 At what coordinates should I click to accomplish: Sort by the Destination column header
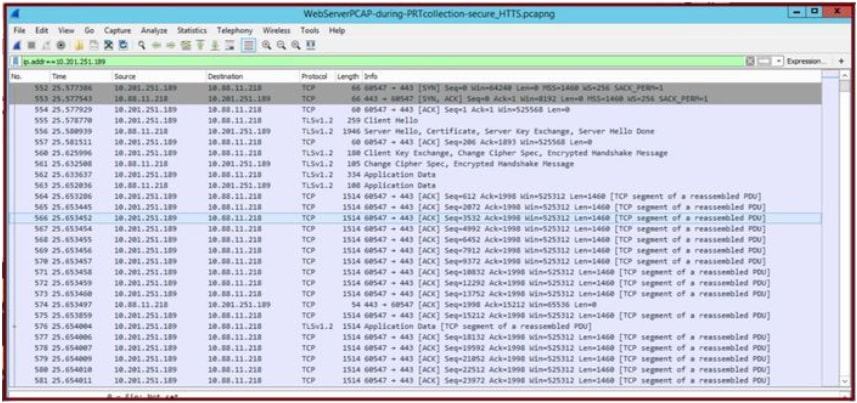click(x=252, y=77)
